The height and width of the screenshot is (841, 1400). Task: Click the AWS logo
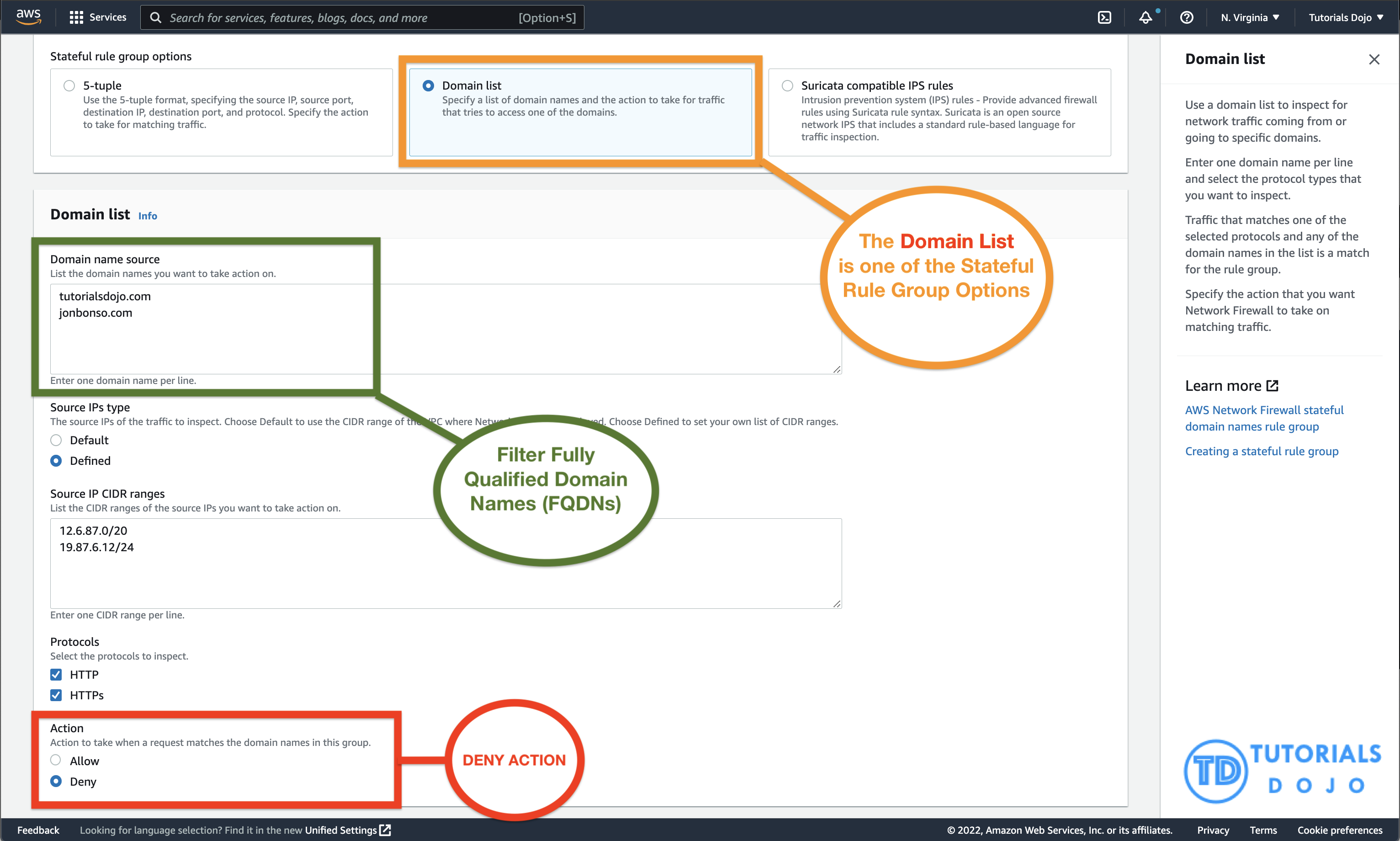click(x=28, y=16)
